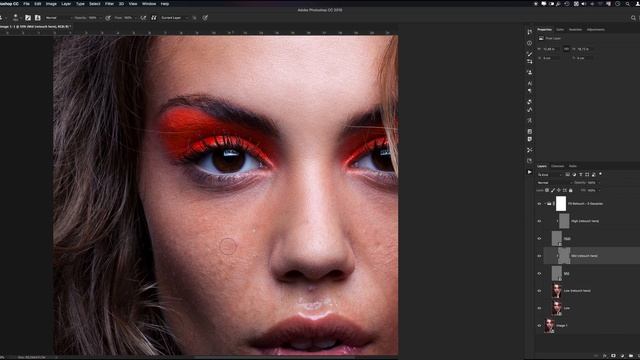Collapse the top retouch group arrow
The width and height of the screenshot is (640, 360).
[x=545, y=204]
